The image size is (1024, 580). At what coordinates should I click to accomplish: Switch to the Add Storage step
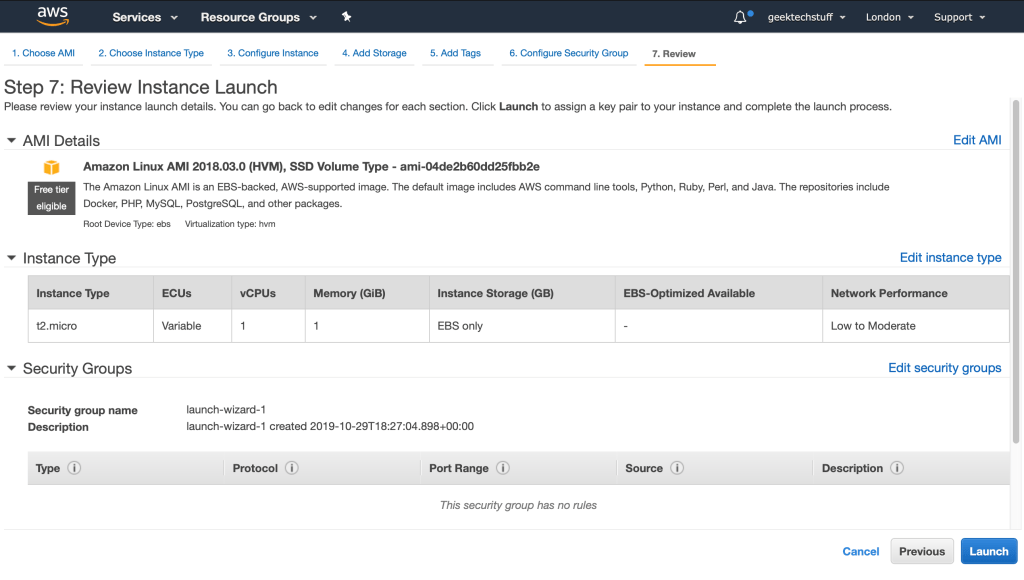coord(374,53)
